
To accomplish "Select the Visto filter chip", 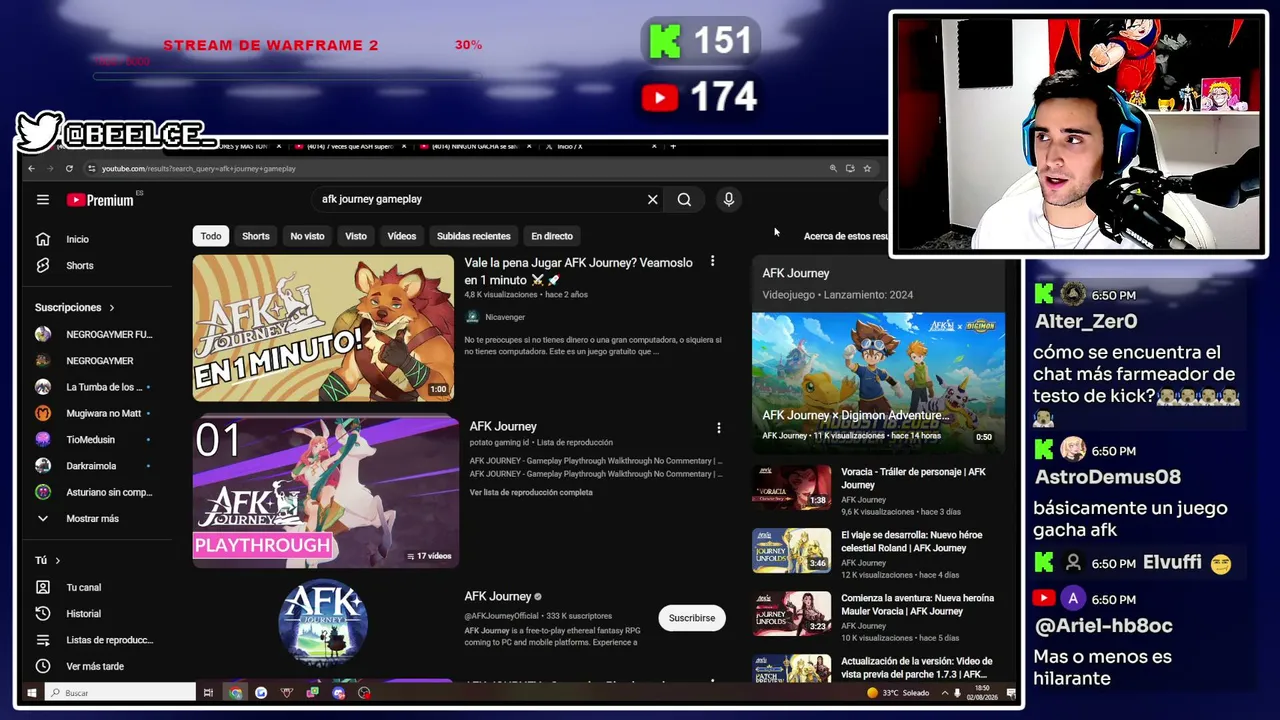I will (356, 236).
